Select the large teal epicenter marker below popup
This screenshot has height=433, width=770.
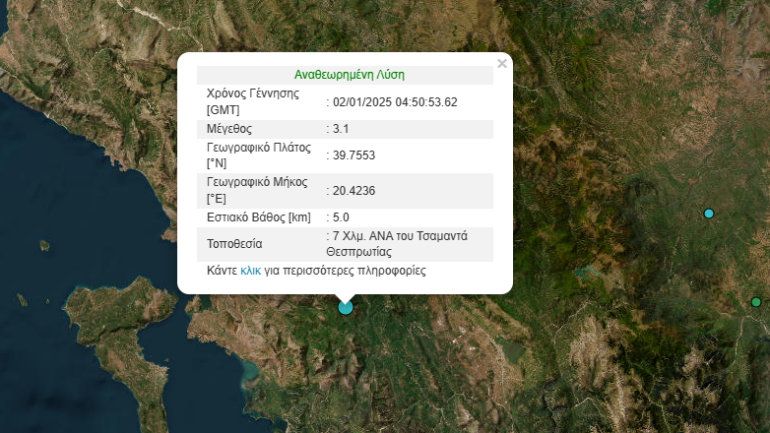pos(346,308)
